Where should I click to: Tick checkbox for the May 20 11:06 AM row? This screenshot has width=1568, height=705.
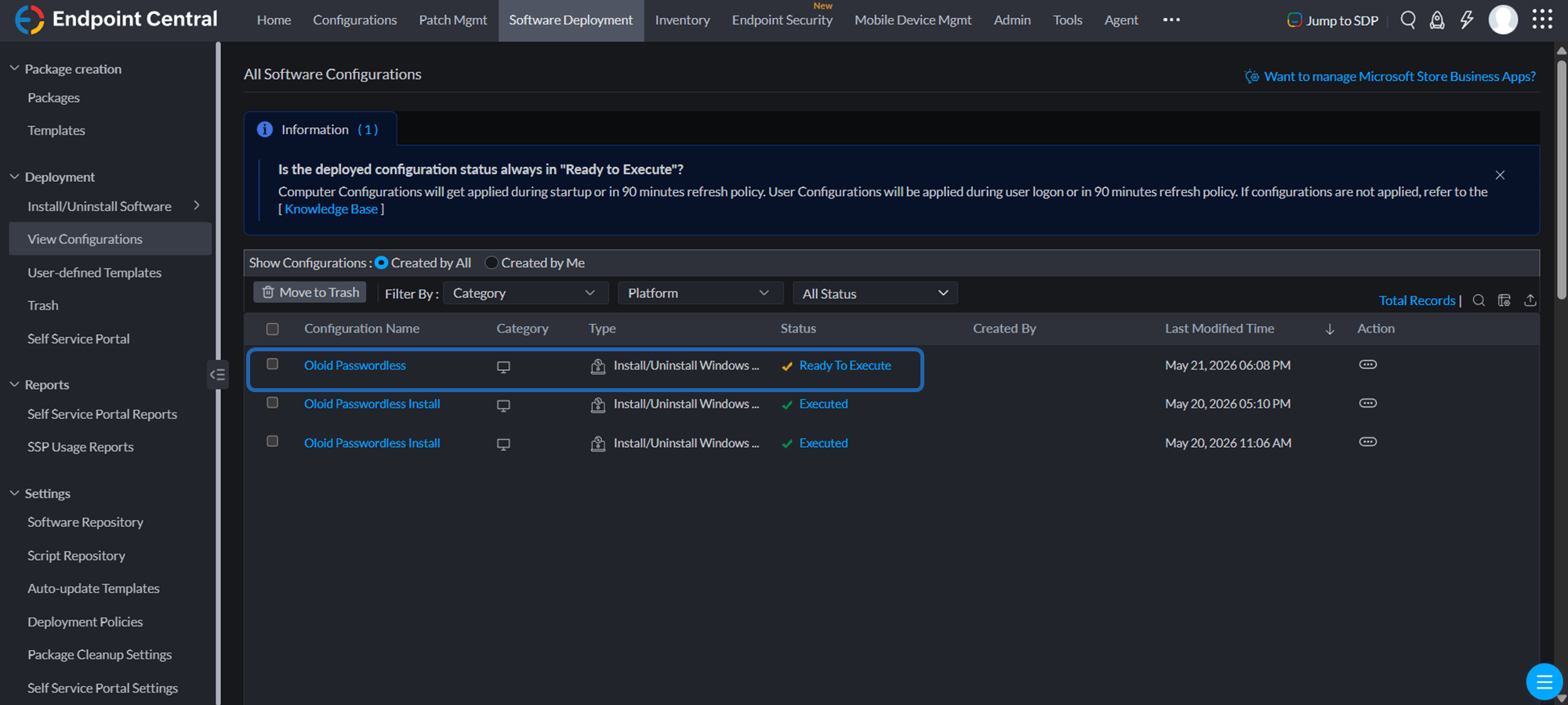click(x=273, y=442)
